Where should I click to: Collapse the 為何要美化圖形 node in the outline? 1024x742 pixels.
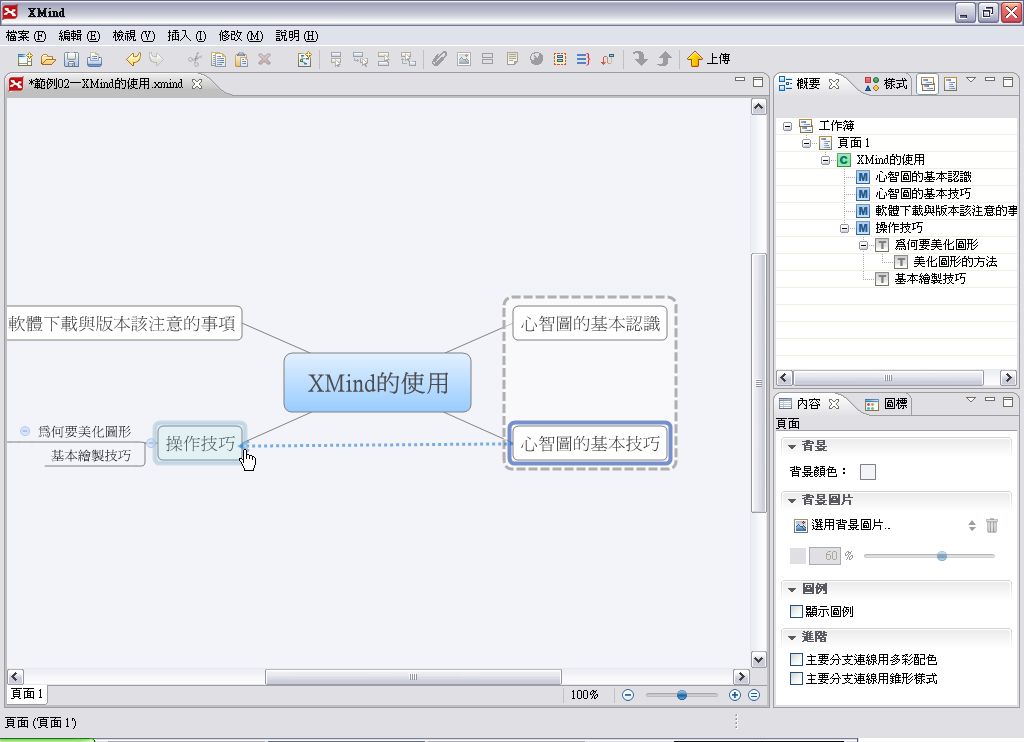coord(863,245)
